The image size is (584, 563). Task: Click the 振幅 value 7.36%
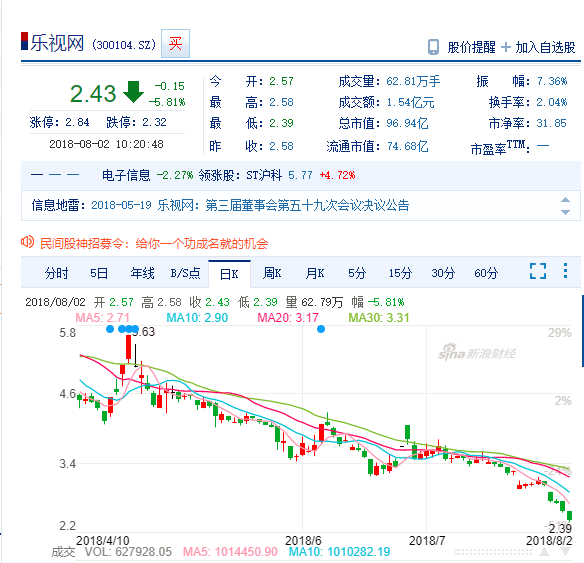[552, 81]
